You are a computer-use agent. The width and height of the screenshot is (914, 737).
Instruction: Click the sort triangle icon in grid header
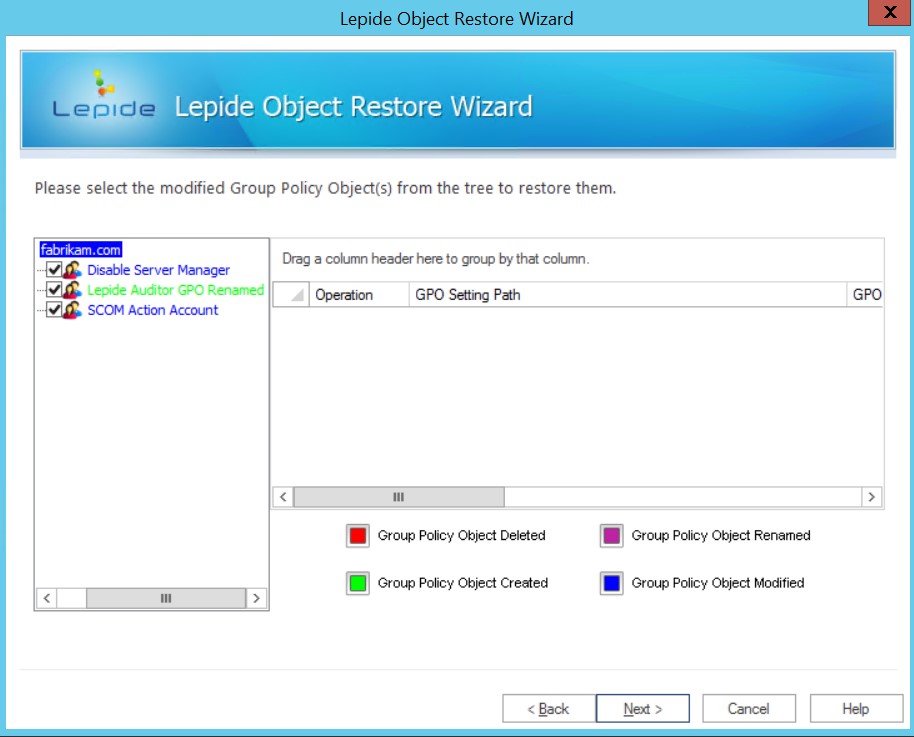[x=296, y=295]
